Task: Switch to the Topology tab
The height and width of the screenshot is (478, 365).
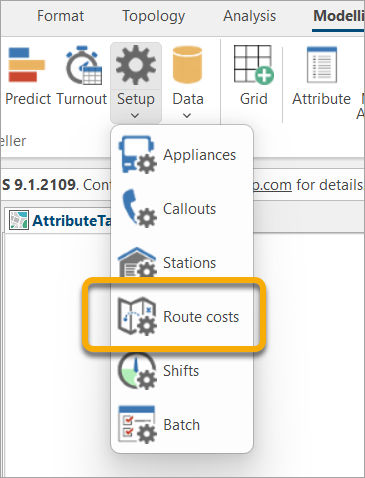Action: (x=153, y=17)
